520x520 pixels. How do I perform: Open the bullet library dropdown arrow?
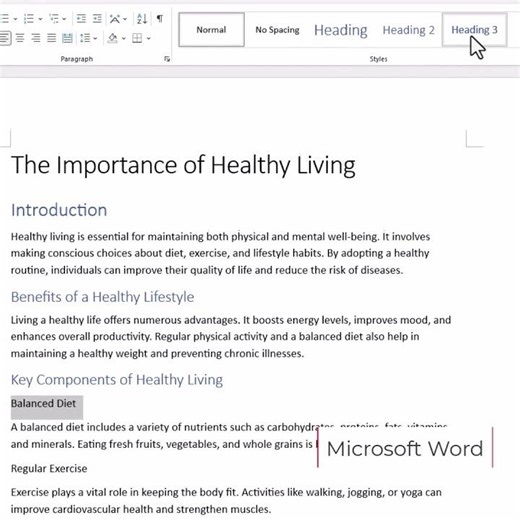(15, 19)
